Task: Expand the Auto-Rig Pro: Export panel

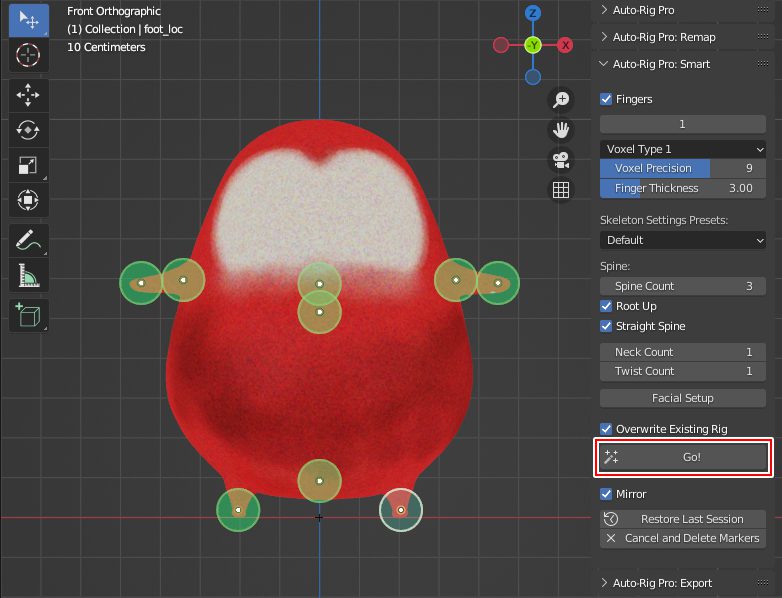Action: click(x=662, y=583)
